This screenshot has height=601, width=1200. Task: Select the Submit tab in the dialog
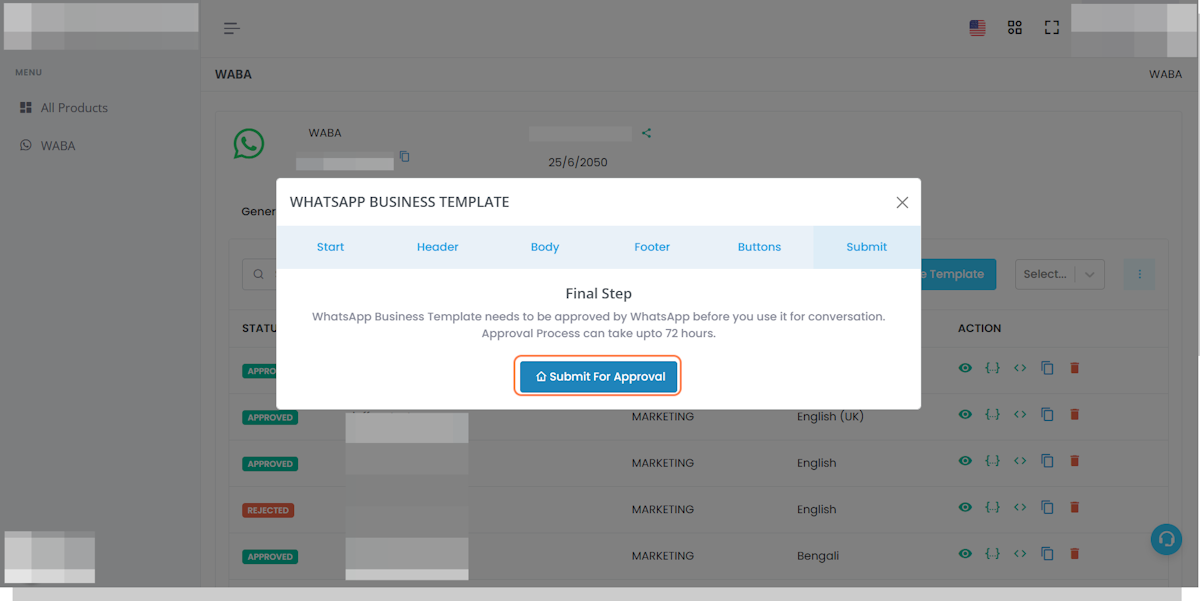pyautogui.click(x=866, y=247)
